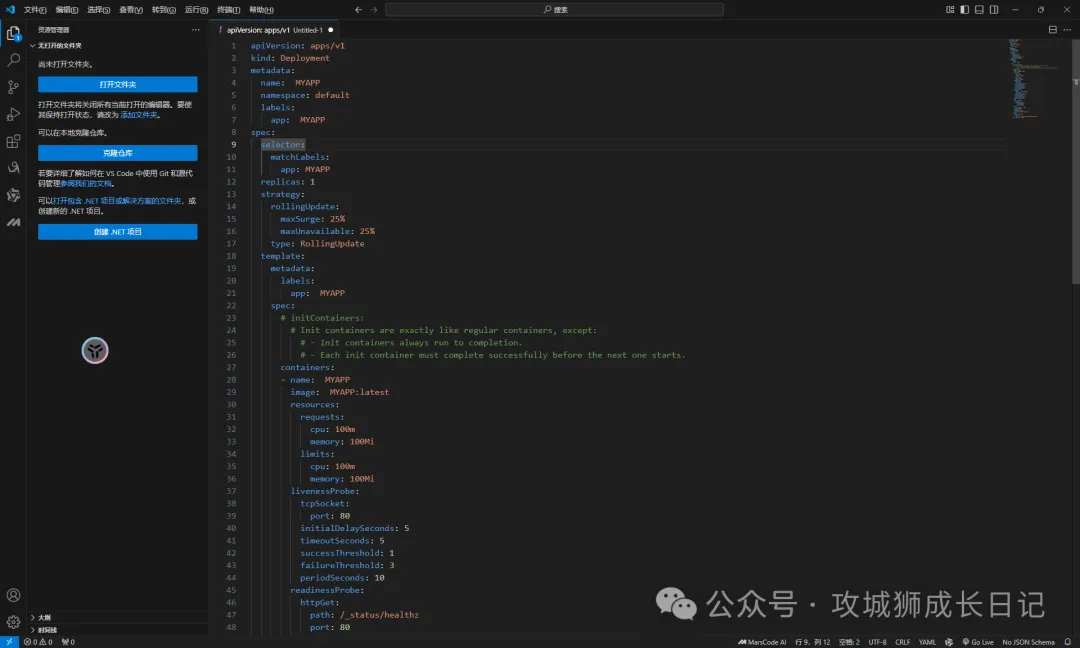This screenshot has width=1080, height=648.
Task: Click the 打开文件夹 button
Action: 117,85
